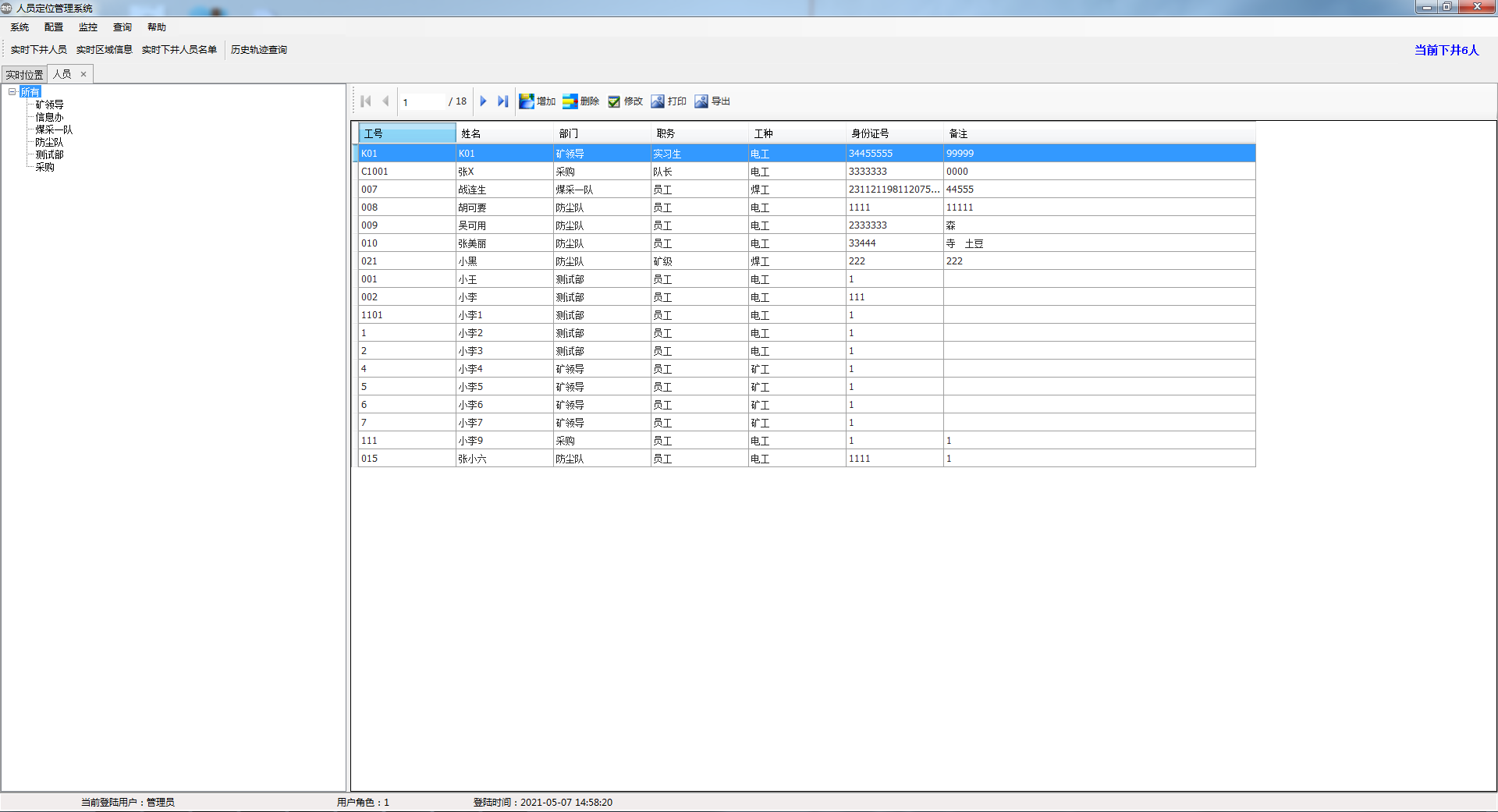The image size is (1498, 812).
Task: Open 历史轨迹查询 from the toolbar
Action: point(259,50)
